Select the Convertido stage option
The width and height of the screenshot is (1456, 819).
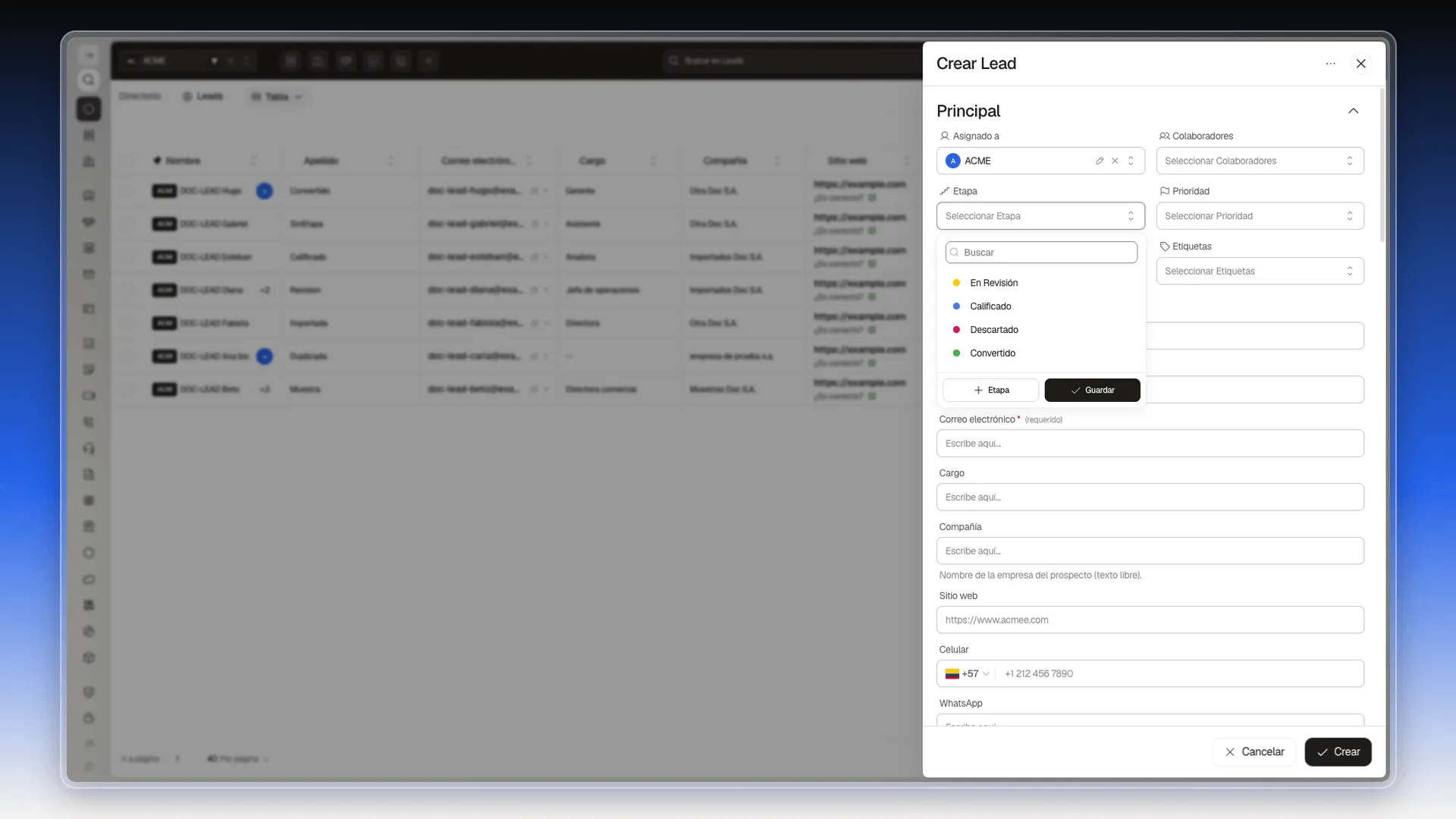click(1041, 353)
